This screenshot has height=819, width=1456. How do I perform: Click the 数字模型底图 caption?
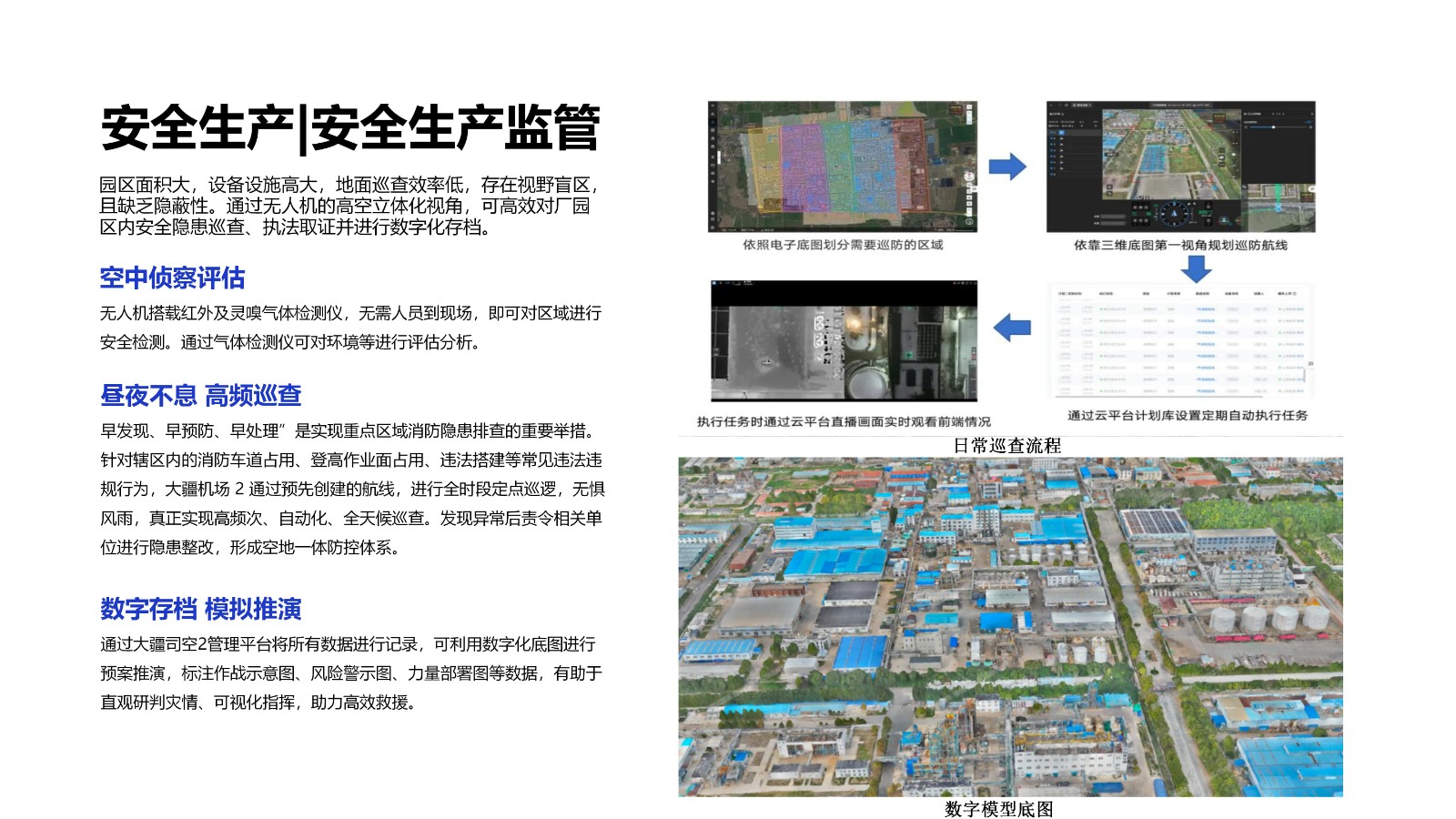998,809
